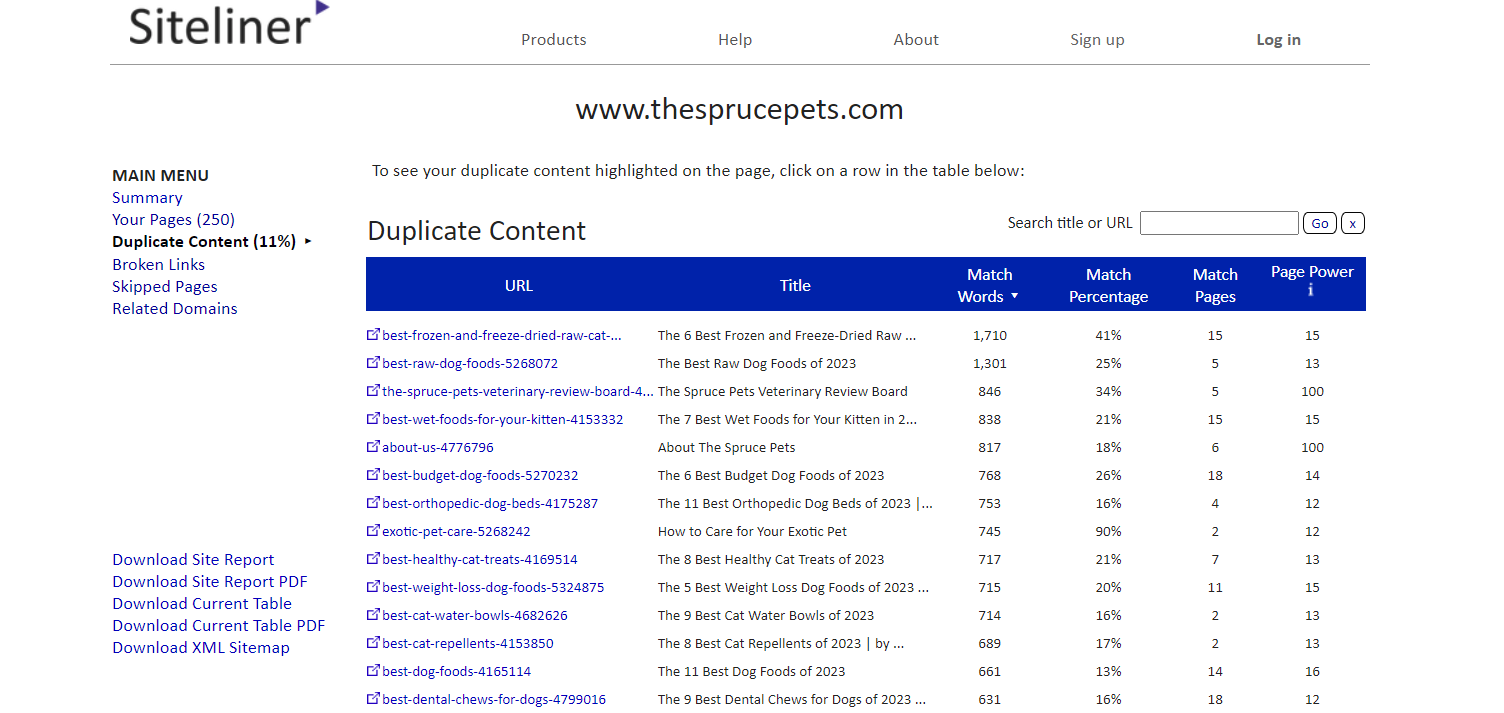Open the About menu
This screenshot has height=713, width=1504.
pos(916,40)
